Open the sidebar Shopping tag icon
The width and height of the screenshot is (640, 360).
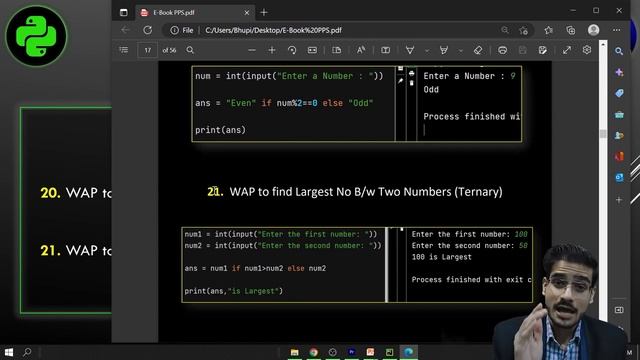(619, 93)
